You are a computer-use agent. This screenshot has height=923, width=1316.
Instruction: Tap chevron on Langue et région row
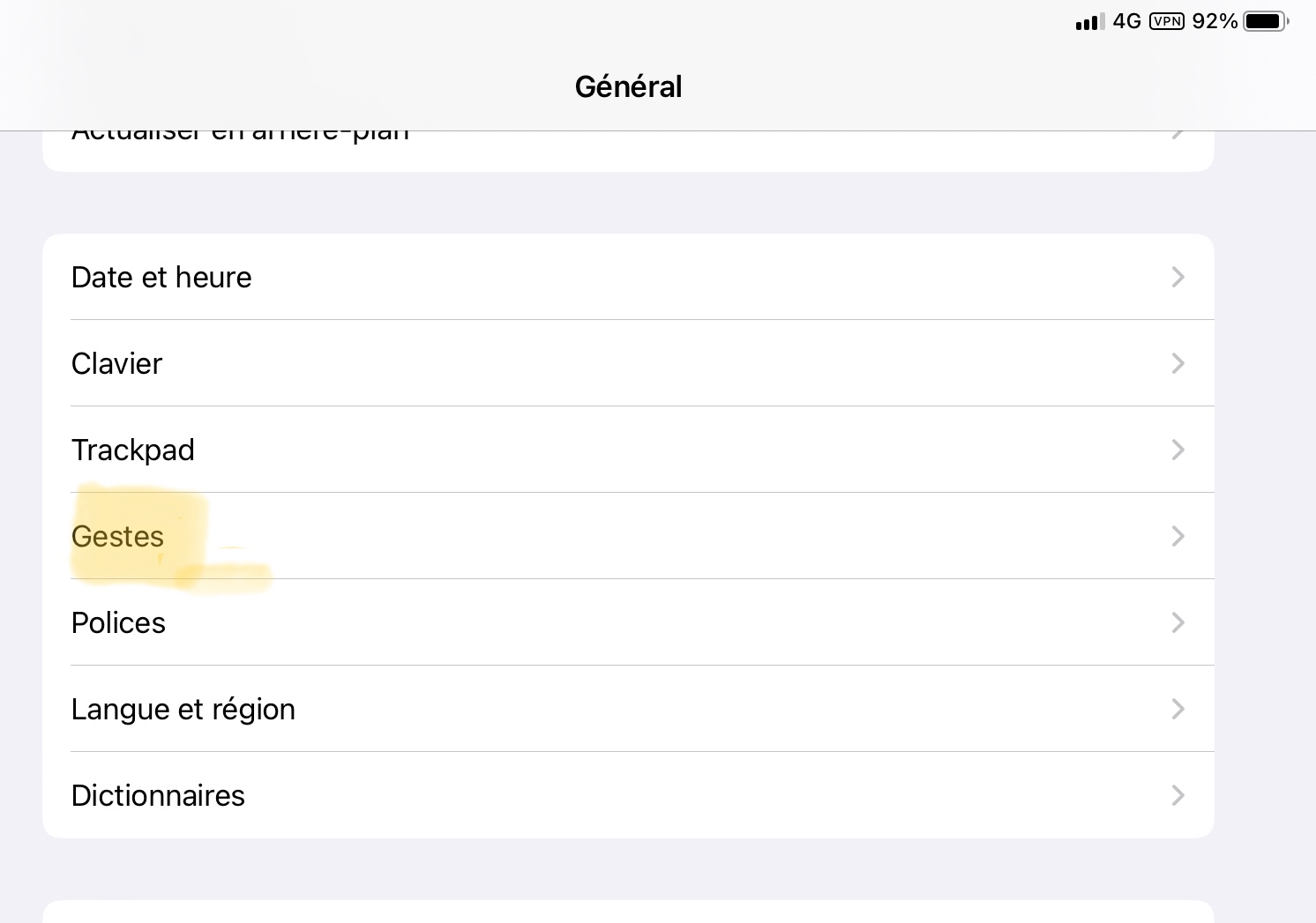tap(1178, 710)
